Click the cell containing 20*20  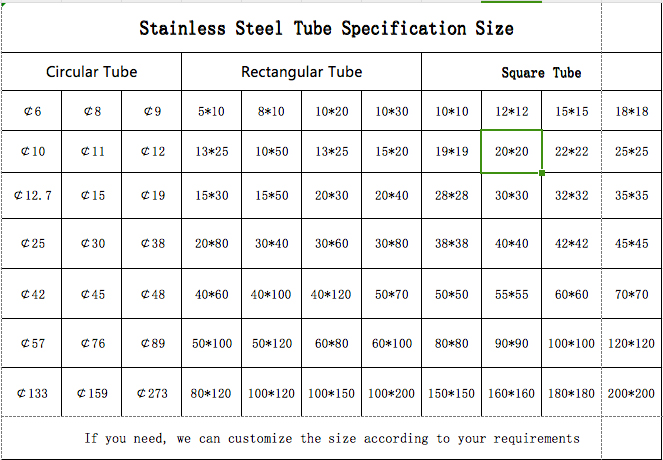(x=512, y=152)
